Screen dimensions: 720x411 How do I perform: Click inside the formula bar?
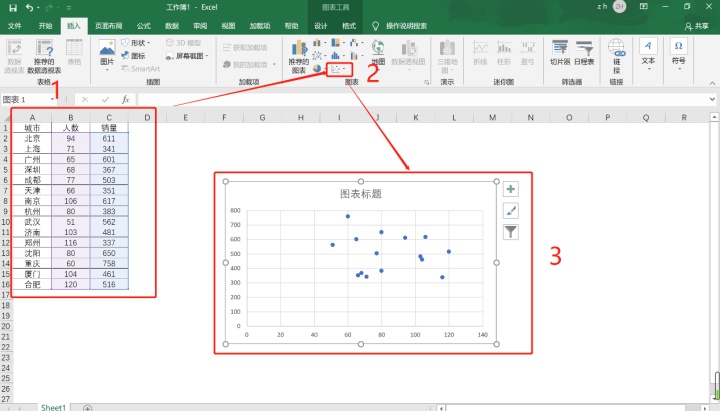422,99
